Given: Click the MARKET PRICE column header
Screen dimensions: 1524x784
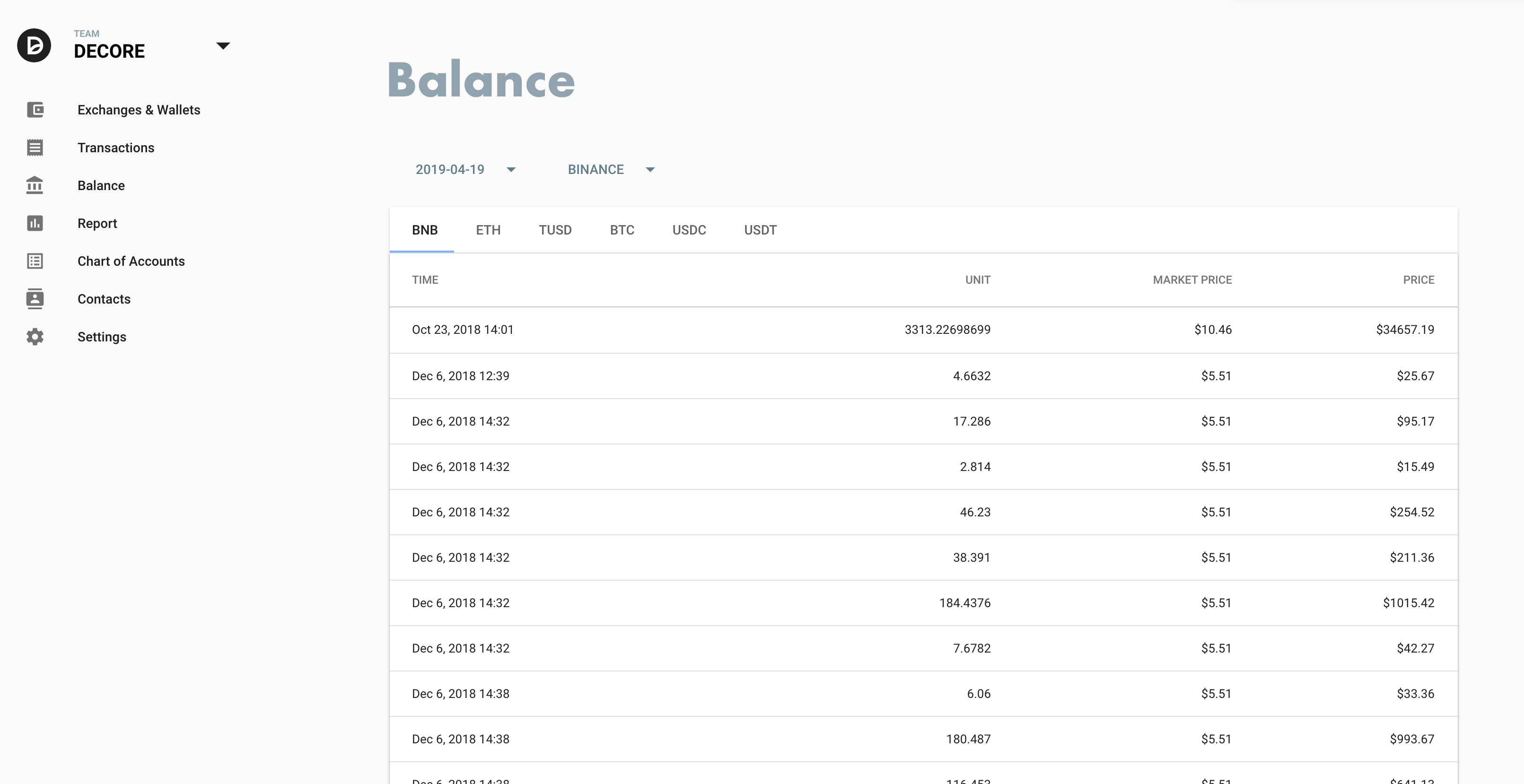Looking at the screenshot, I should pyautogui.click(x=1191, y=279).
